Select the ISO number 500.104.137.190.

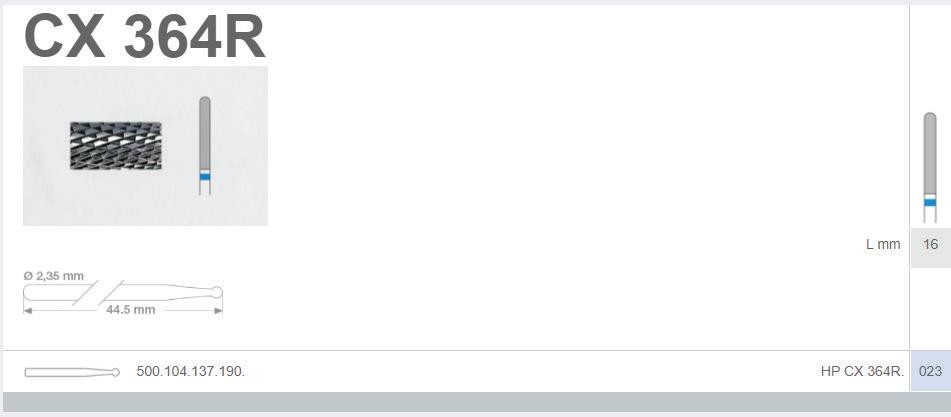coord(190,372)
